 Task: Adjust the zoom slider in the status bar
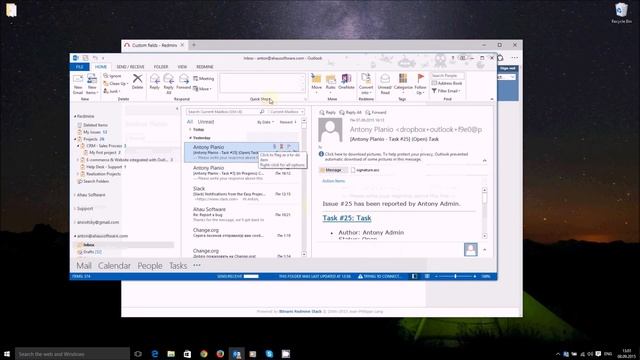pyautogui.click(x=455, y=276)
